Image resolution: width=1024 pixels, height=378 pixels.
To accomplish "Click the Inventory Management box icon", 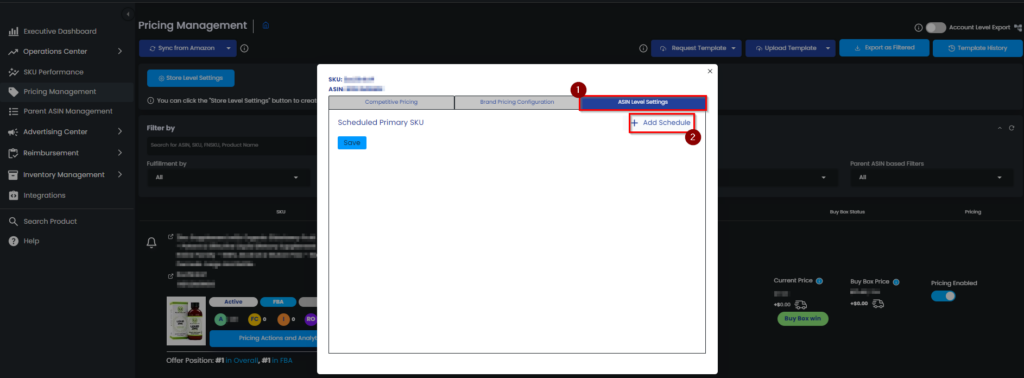I will (13, 175).
